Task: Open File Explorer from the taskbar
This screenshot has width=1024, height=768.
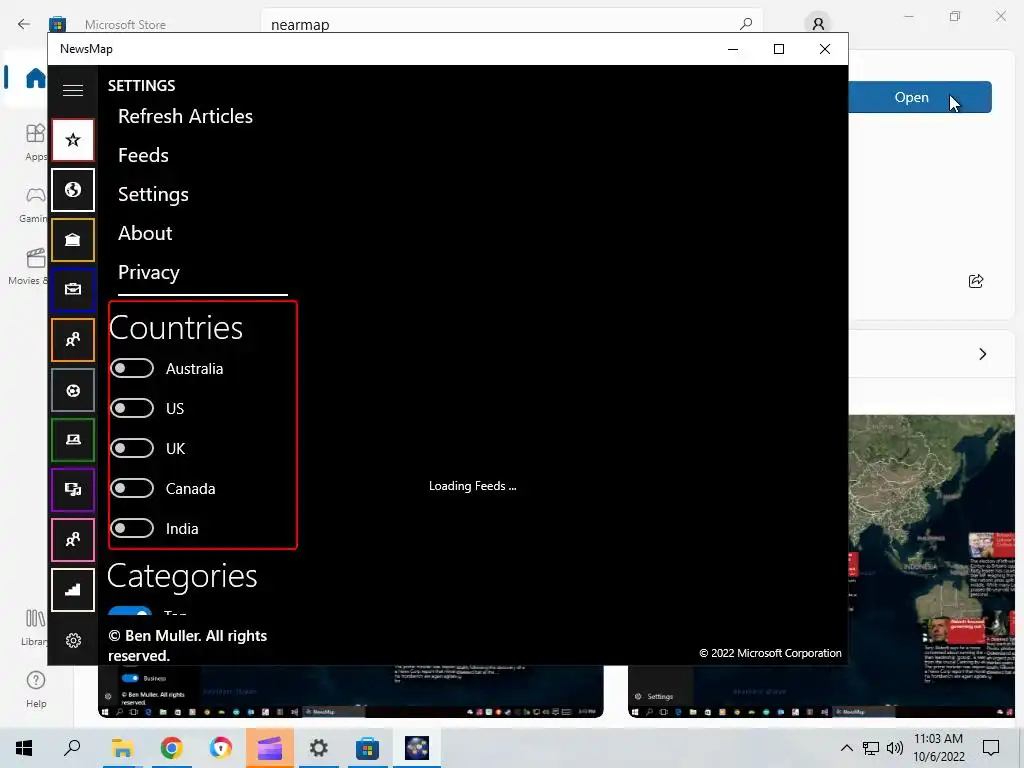Action: 122,748
